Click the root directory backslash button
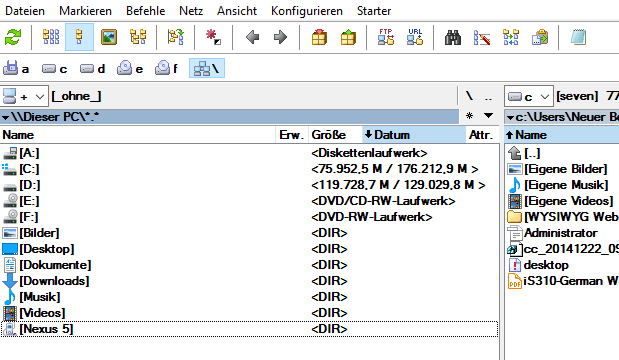 (x=469, y=96)
